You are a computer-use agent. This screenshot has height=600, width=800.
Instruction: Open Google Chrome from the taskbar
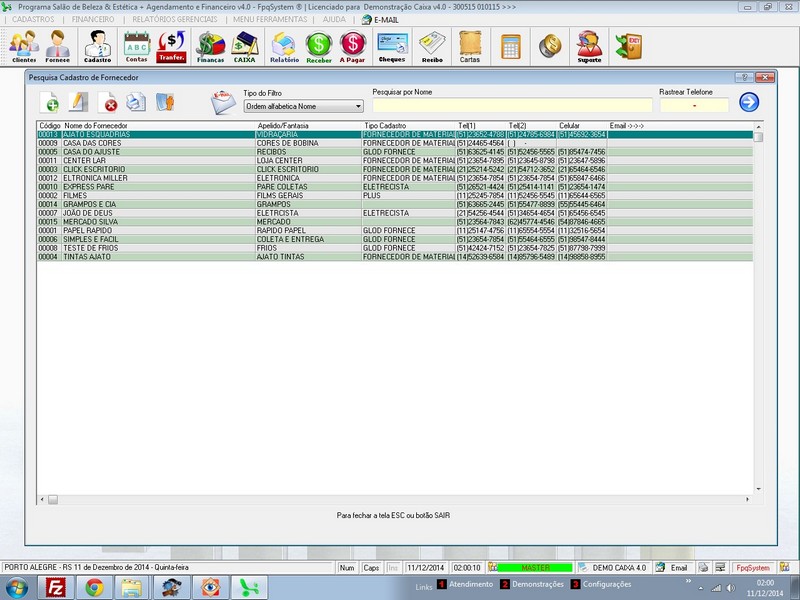pyautogui.click(x=94, y=588)
